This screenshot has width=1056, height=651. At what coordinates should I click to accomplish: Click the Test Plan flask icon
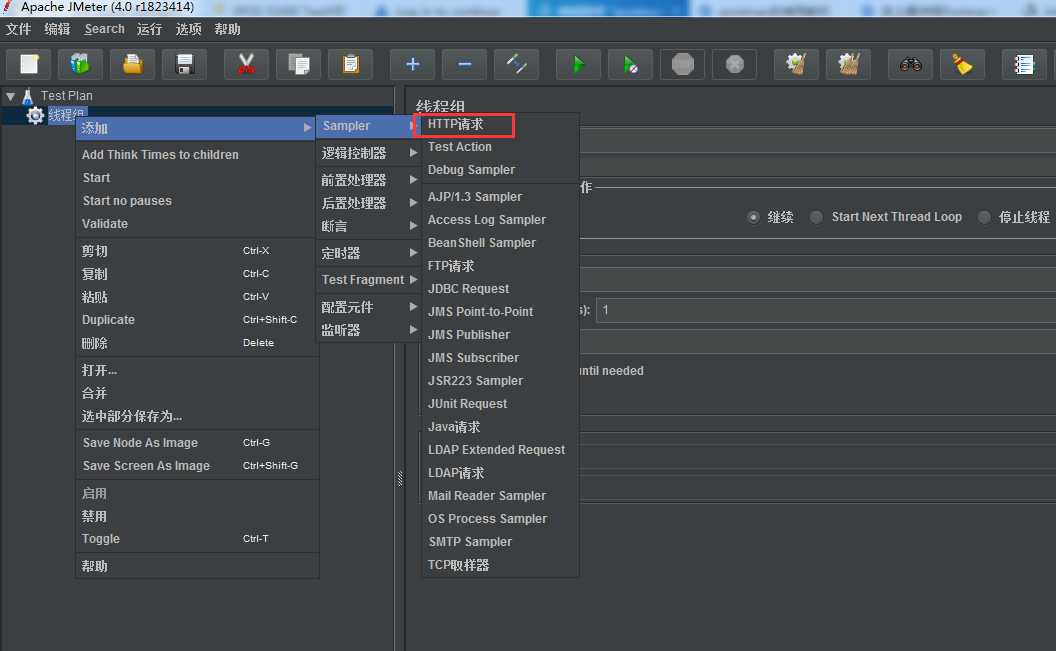tap(28, 96)
